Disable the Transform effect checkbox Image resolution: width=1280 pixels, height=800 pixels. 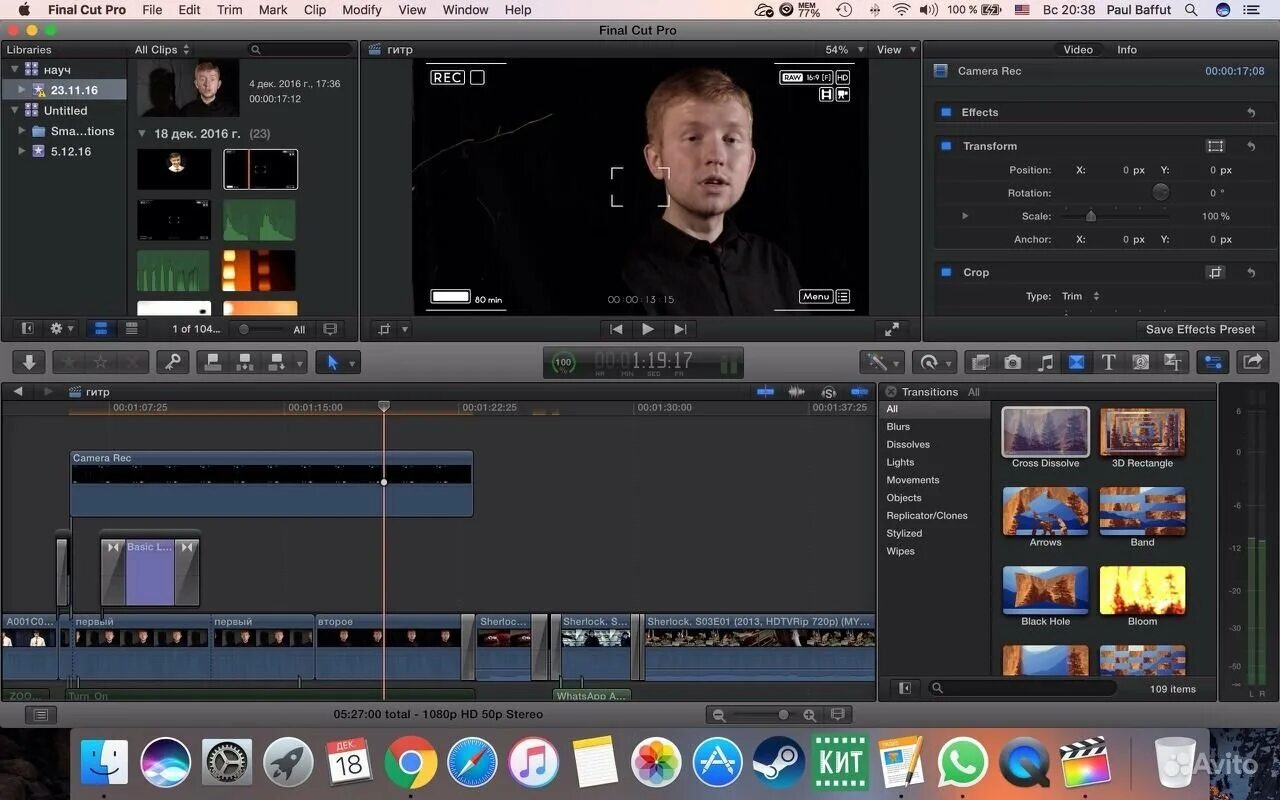pos(946,146)
